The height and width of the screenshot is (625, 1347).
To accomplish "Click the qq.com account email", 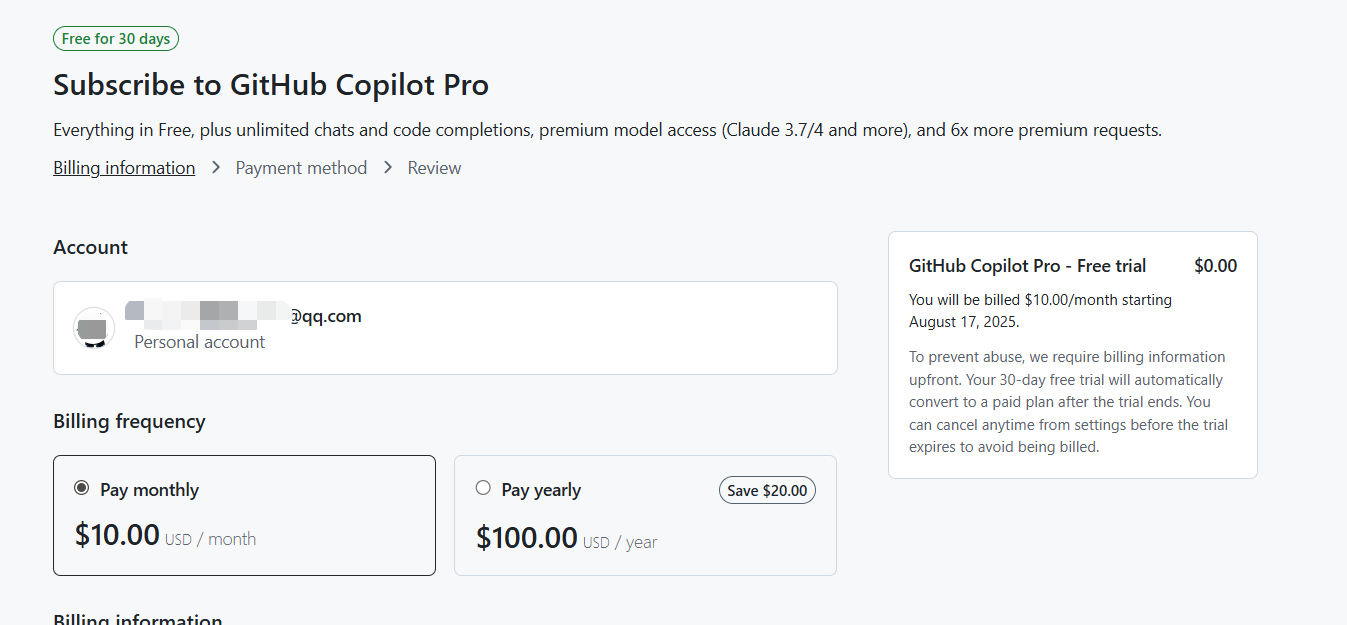I will (325, 316).
